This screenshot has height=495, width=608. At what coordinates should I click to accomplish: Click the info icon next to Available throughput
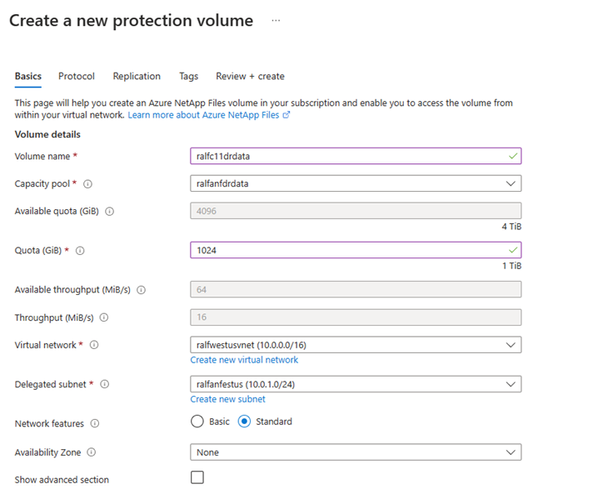click(x=141, y=290)
